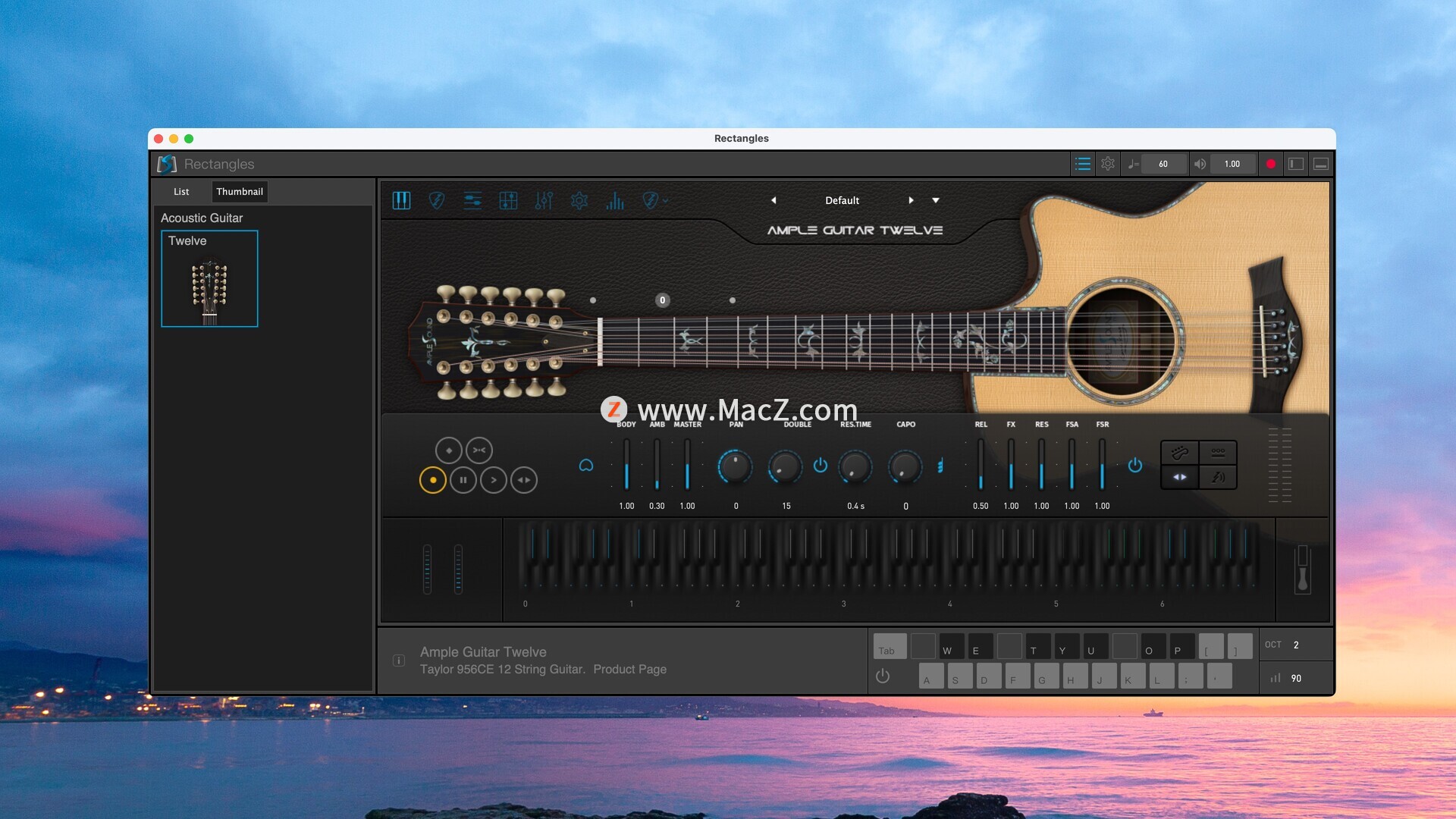Click the DOUBLE knob
The height and width of the screenshot is (819, 1456).
[786, 466]
